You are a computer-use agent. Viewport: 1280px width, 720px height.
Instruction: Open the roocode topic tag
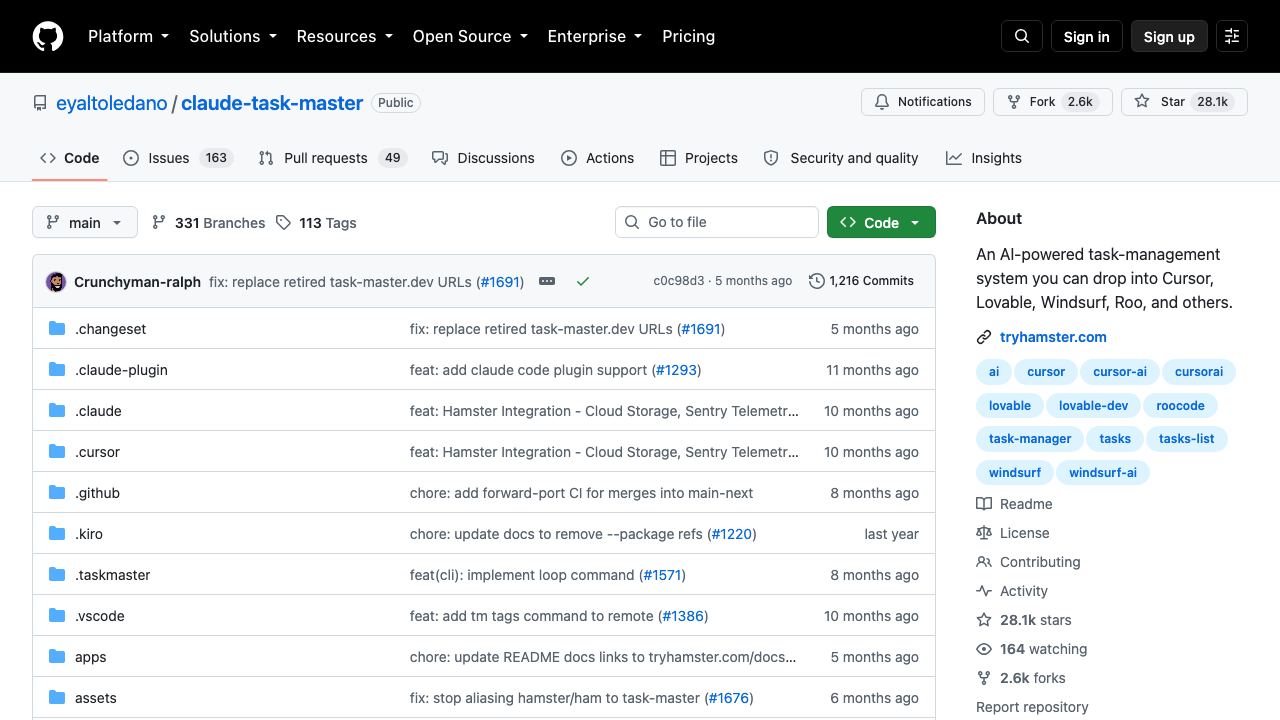click(1180, 406)
